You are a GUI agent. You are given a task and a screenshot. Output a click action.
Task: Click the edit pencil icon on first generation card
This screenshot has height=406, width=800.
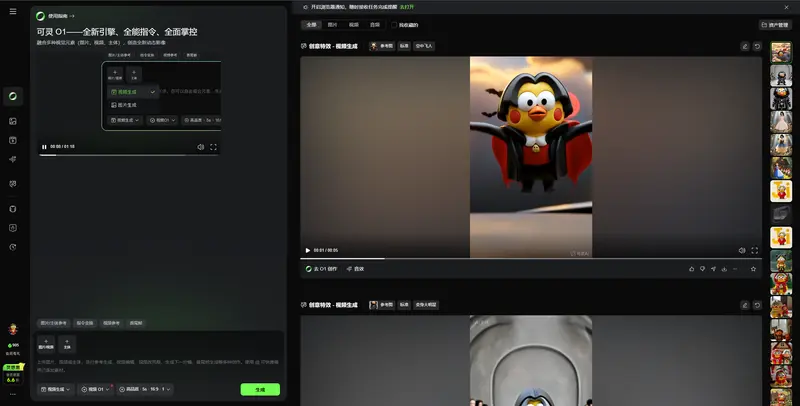[744, 46]
